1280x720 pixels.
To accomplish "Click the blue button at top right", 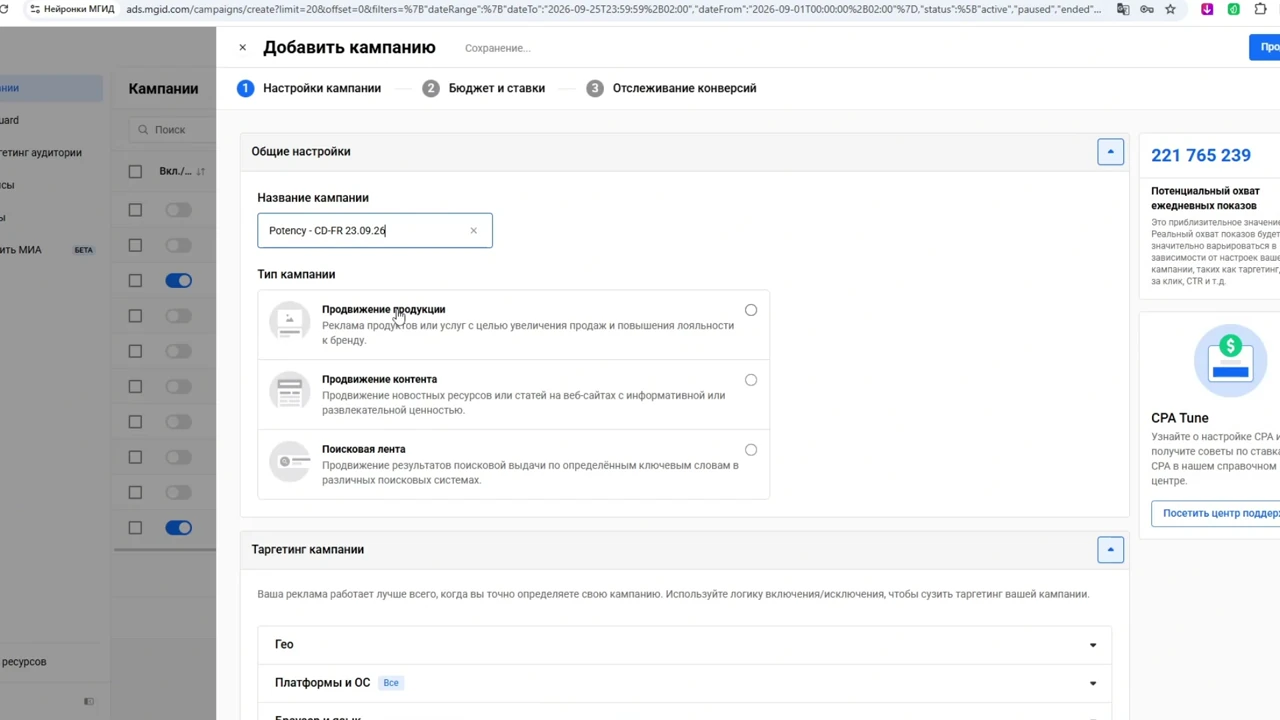I will coord(1264,47).
